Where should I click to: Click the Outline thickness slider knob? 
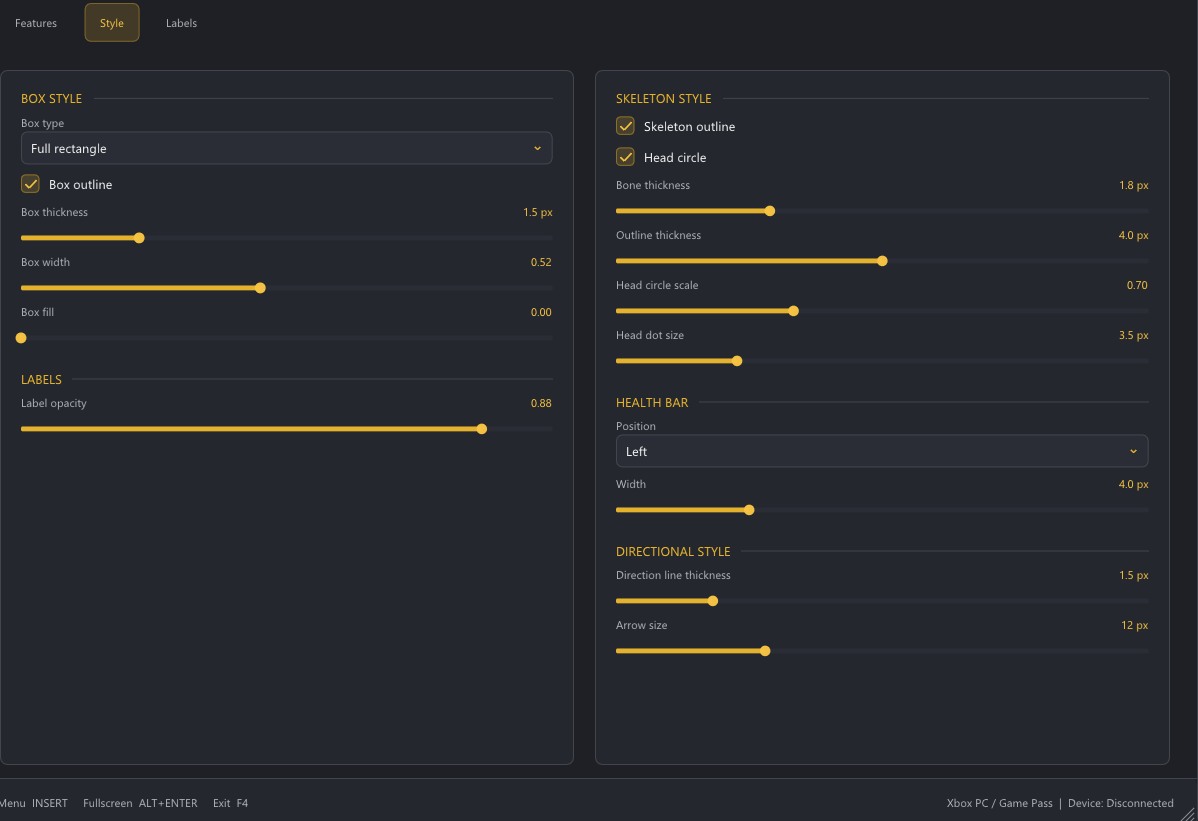click(882, 261)
